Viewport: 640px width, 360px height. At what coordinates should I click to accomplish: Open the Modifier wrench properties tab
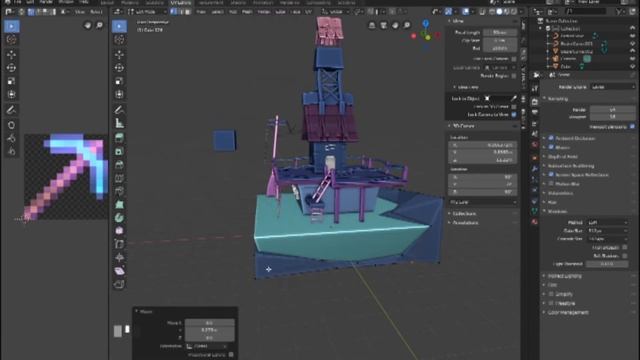(535, 168)
